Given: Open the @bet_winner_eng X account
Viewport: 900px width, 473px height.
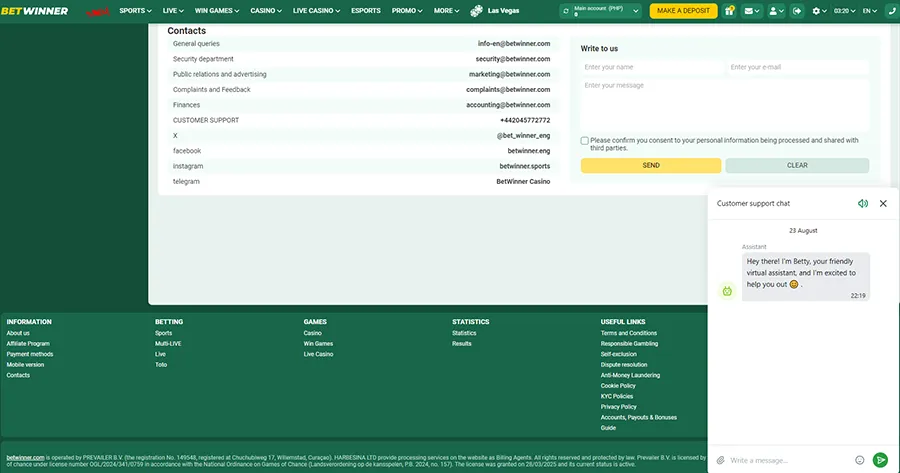Looking at the screenshot, I should pos(523,135).
